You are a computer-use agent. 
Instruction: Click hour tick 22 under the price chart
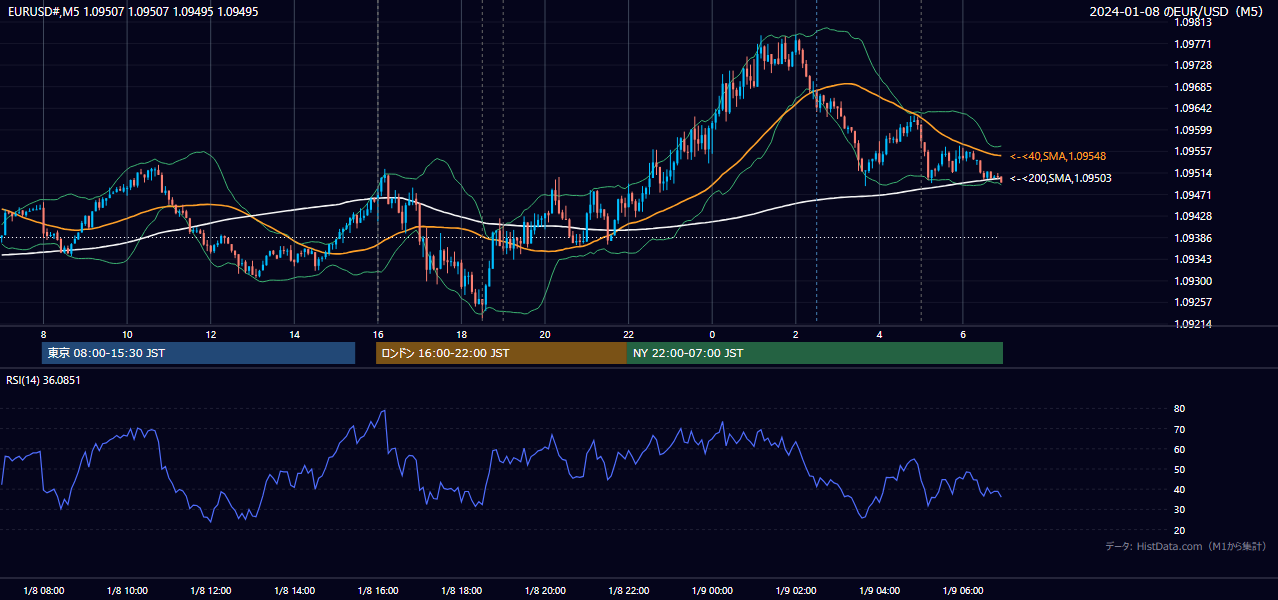point(629,334)
